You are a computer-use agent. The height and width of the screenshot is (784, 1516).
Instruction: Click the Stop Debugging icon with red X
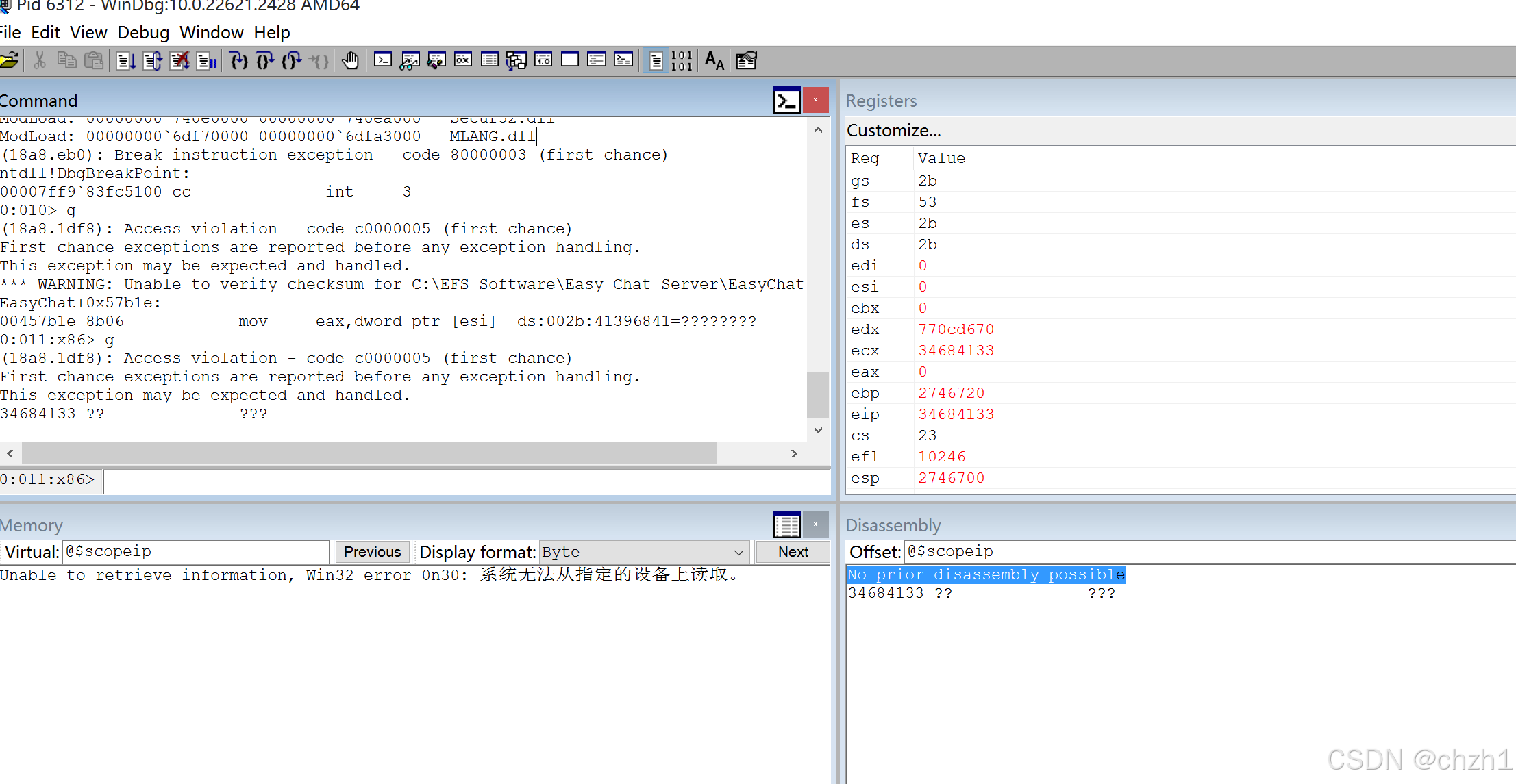[179, 61]
